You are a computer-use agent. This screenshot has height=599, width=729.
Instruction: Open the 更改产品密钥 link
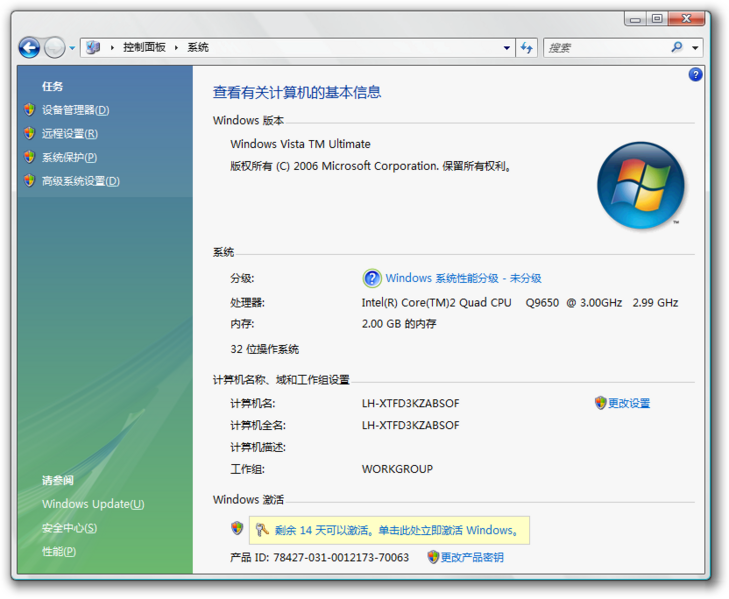point(472,557)
